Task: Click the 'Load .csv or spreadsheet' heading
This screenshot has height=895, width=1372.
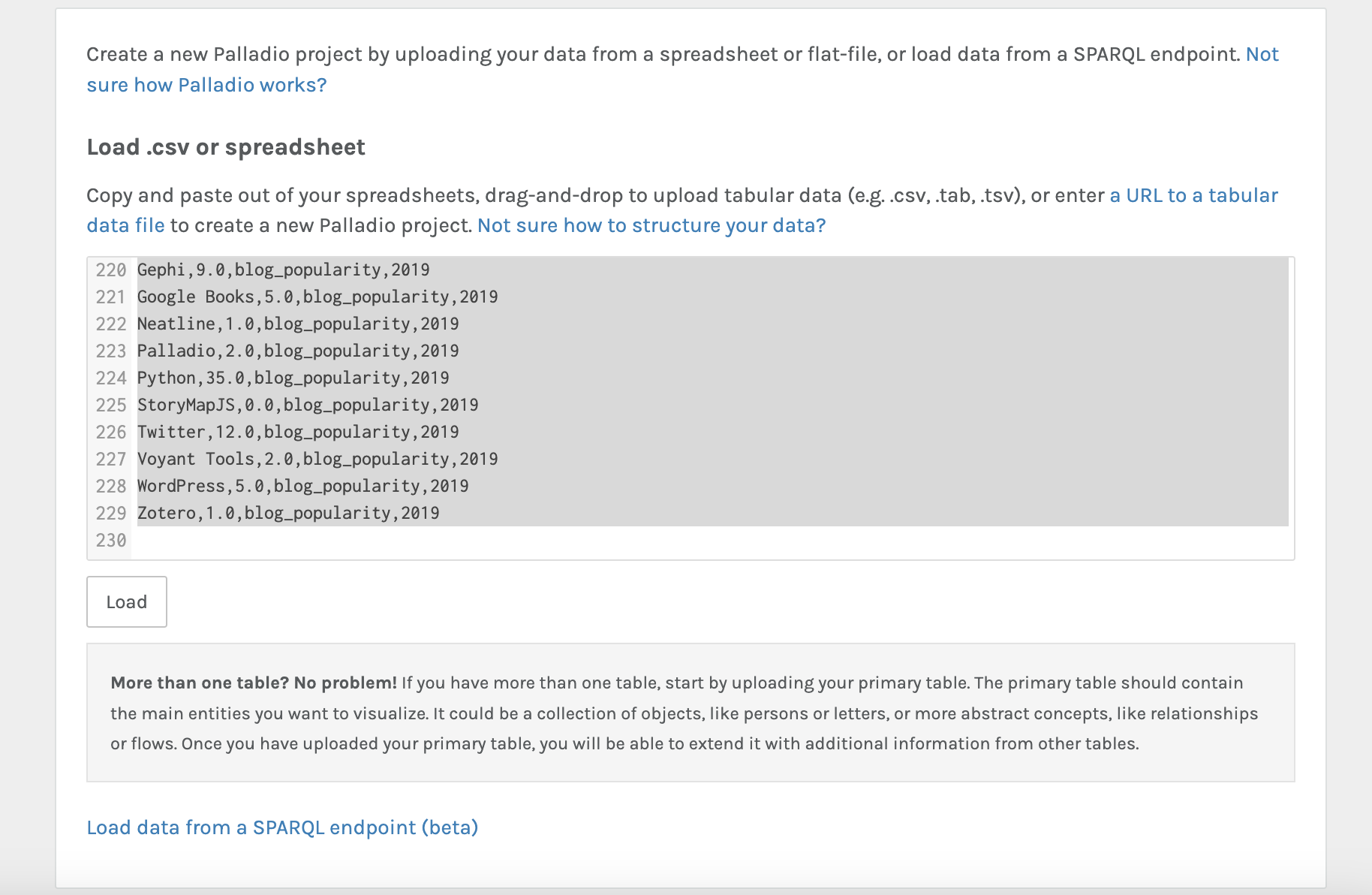Action: tap(226, 147)
